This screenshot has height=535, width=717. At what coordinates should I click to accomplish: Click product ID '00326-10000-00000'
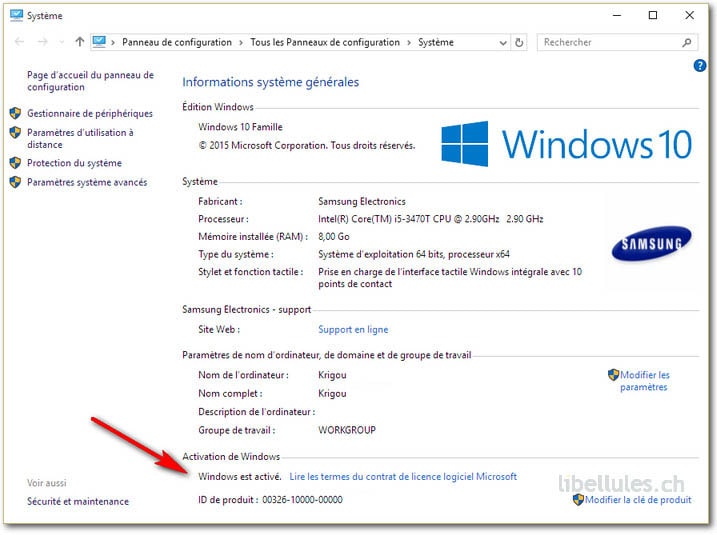pos(302,500)
